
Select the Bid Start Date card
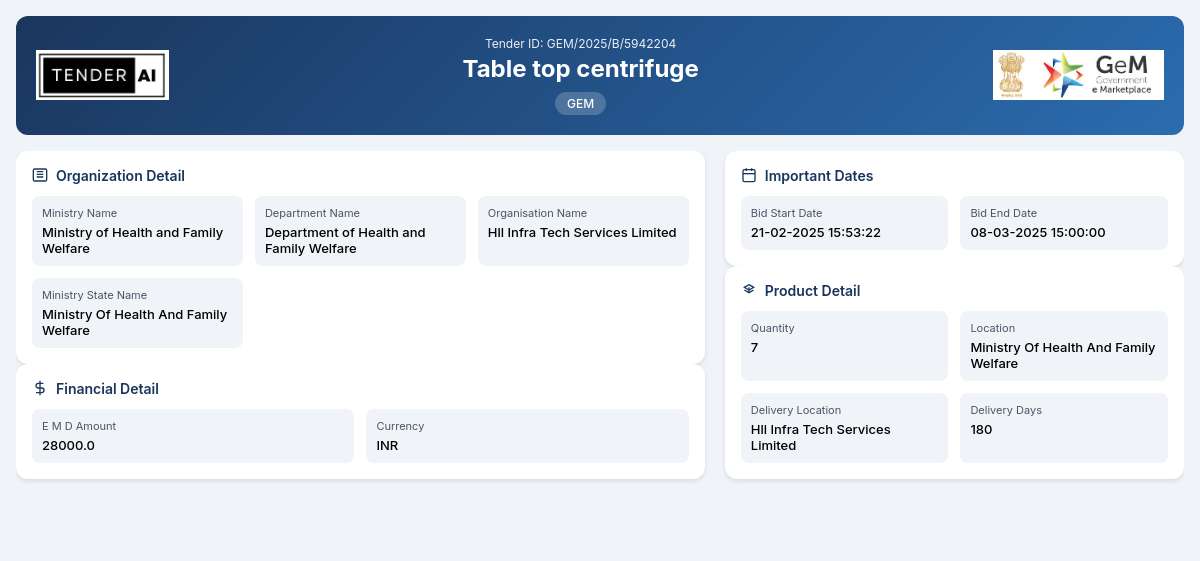(x=844, y=223)
